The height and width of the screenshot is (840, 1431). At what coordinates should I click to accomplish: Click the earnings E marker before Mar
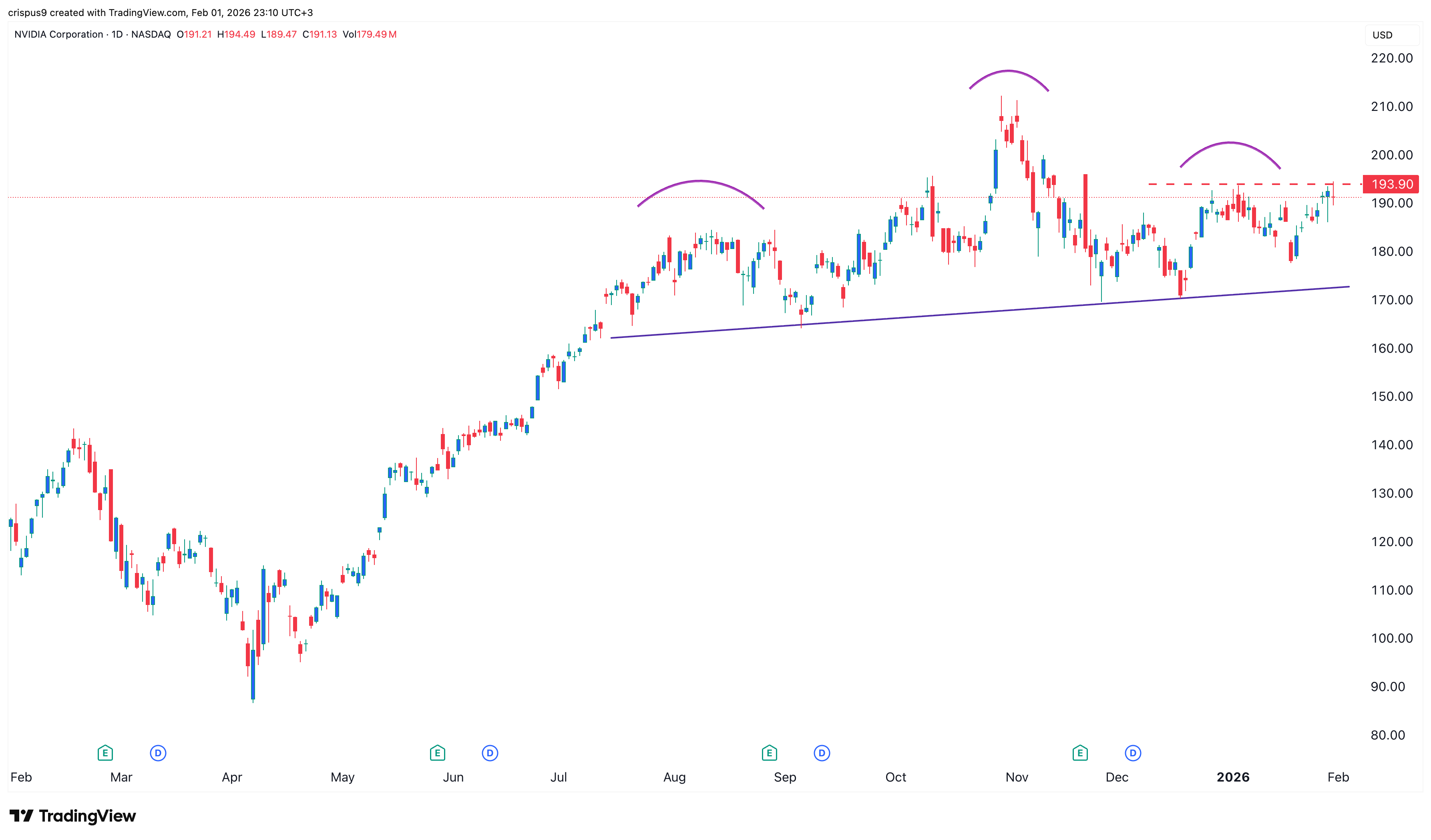[105, 753]
